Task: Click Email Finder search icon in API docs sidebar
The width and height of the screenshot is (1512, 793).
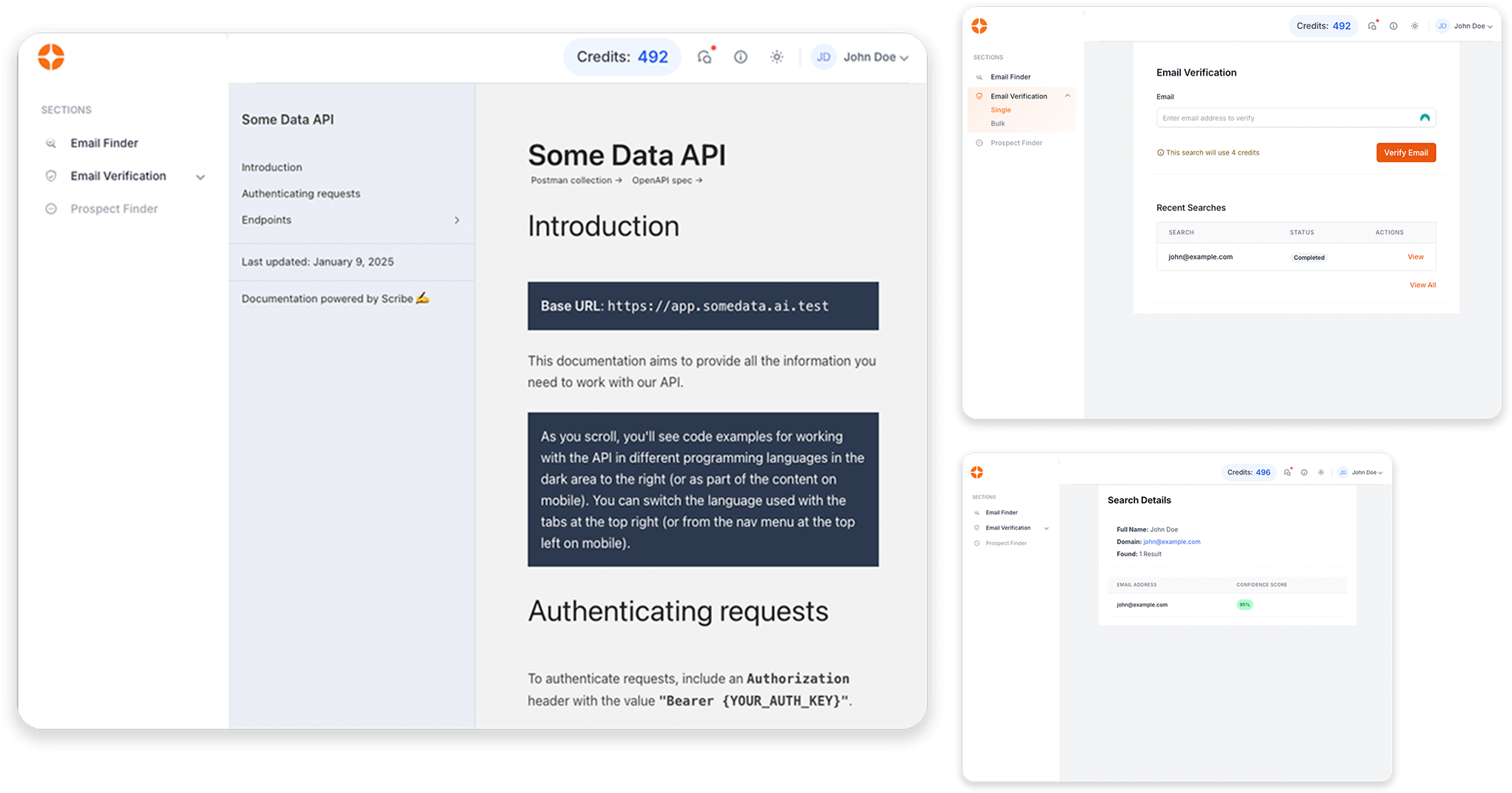Action: tap(50, 143)
